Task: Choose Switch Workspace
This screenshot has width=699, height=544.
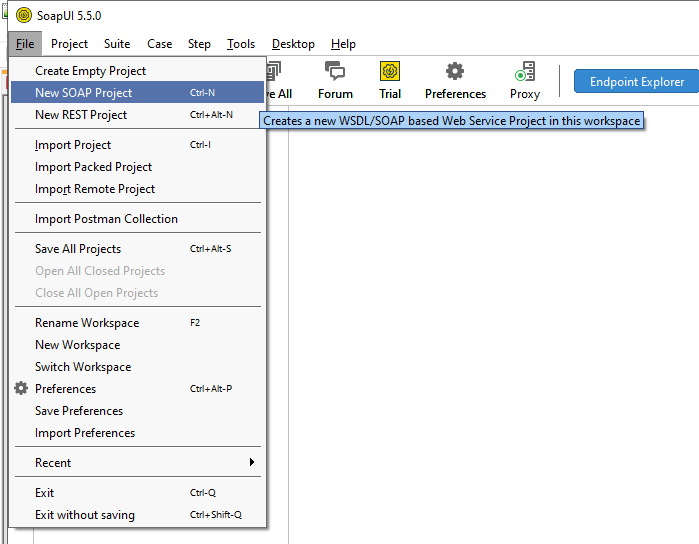Action: click(x=137, y=367)
